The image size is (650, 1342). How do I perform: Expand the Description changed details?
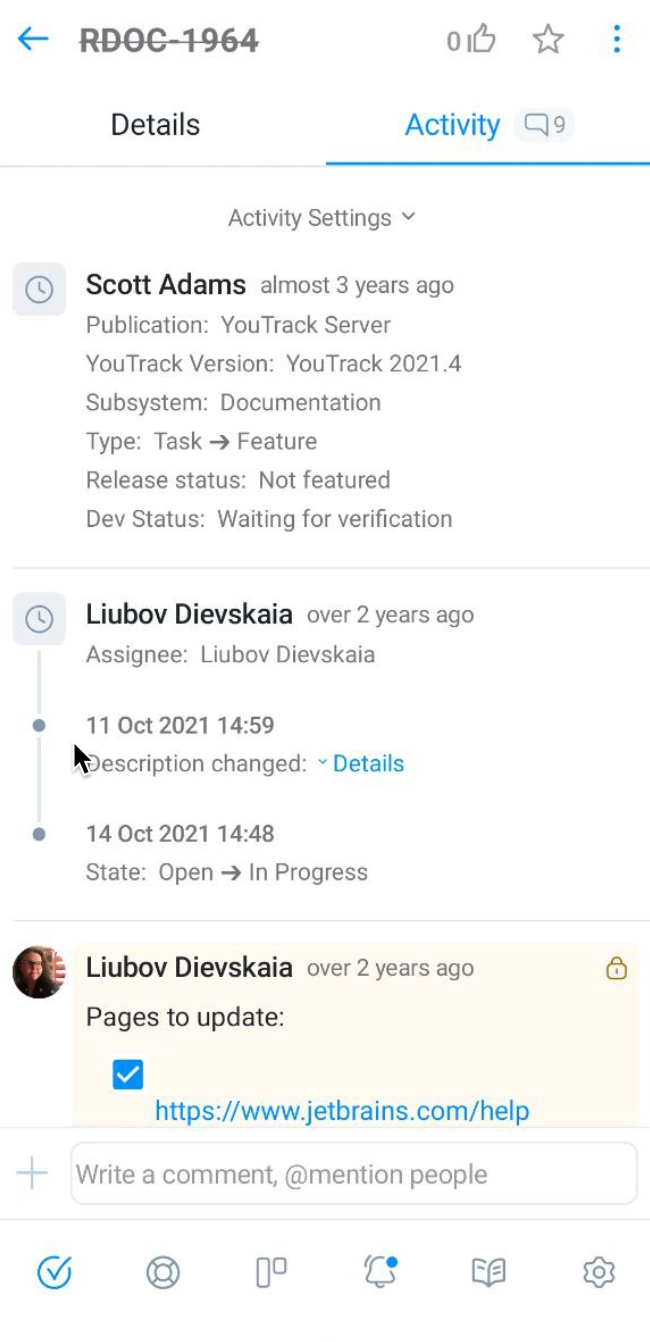[369, 763]
